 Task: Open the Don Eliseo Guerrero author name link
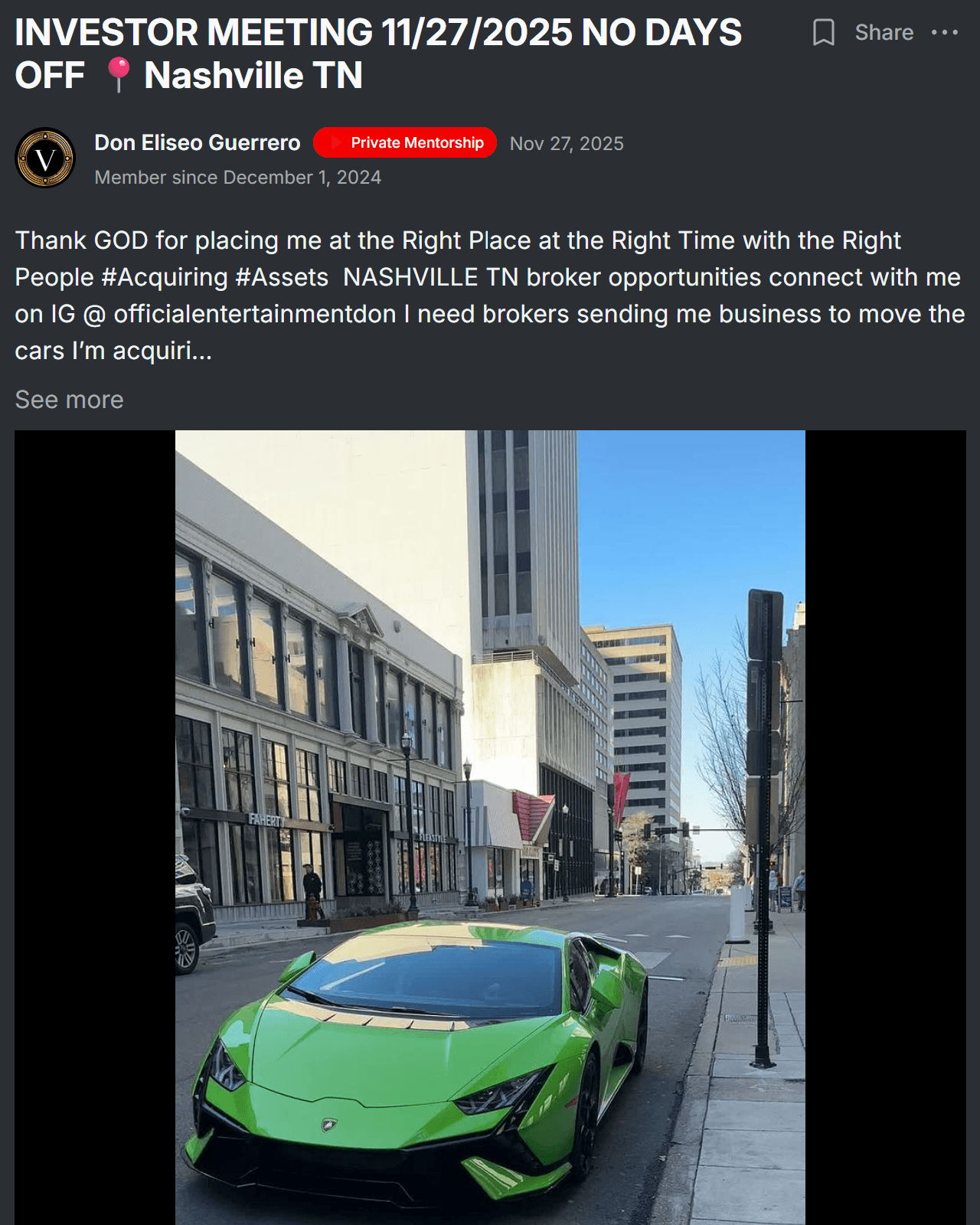tap(198, 143)
